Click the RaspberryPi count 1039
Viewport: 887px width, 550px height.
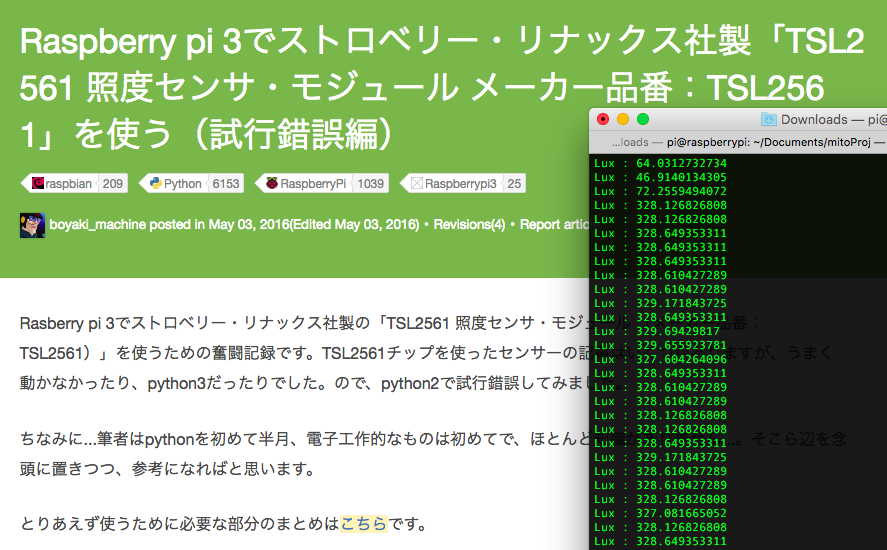click(x=371, y=183)
